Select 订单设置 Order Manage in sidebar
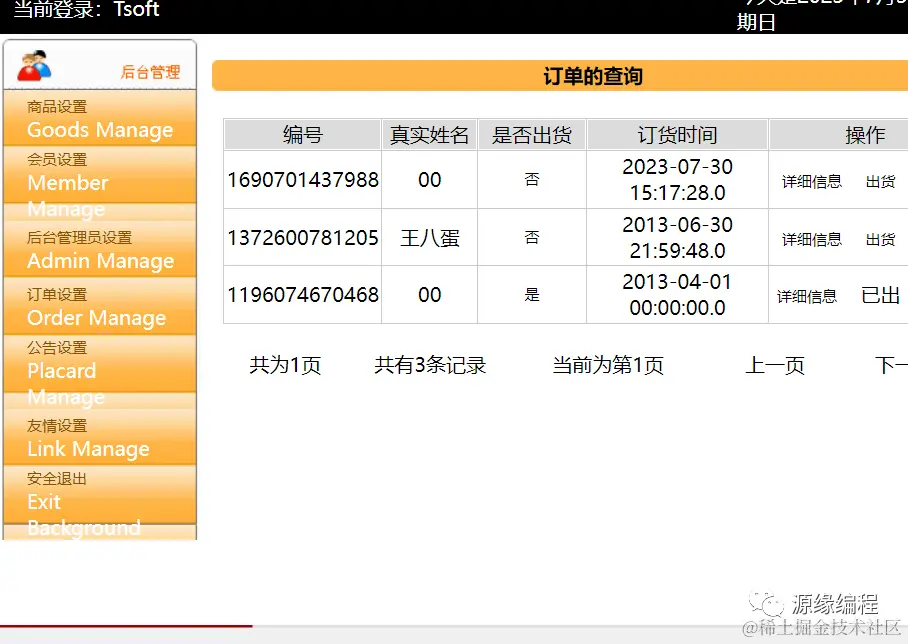The height and width of the screenshot is (644, 908). point(99,306)
